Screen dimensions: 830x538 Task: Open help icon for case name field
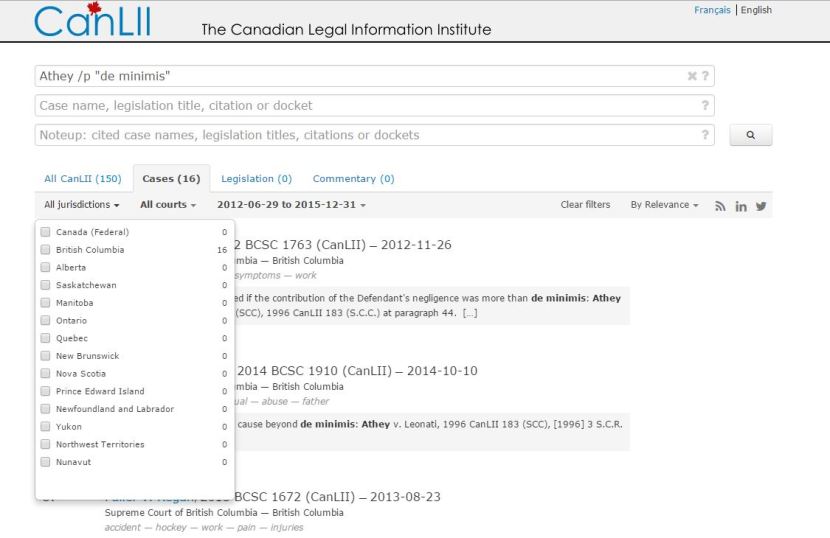(x=705, y=106)
